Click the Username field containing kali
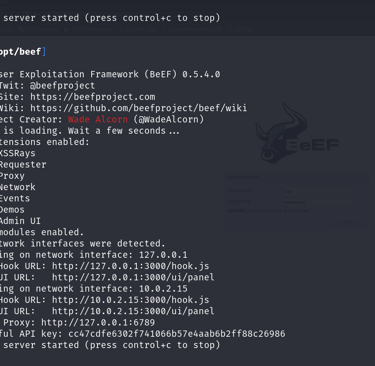Image resolution: width=375 pixels, height=366 pixels. [x=318, y=191]
